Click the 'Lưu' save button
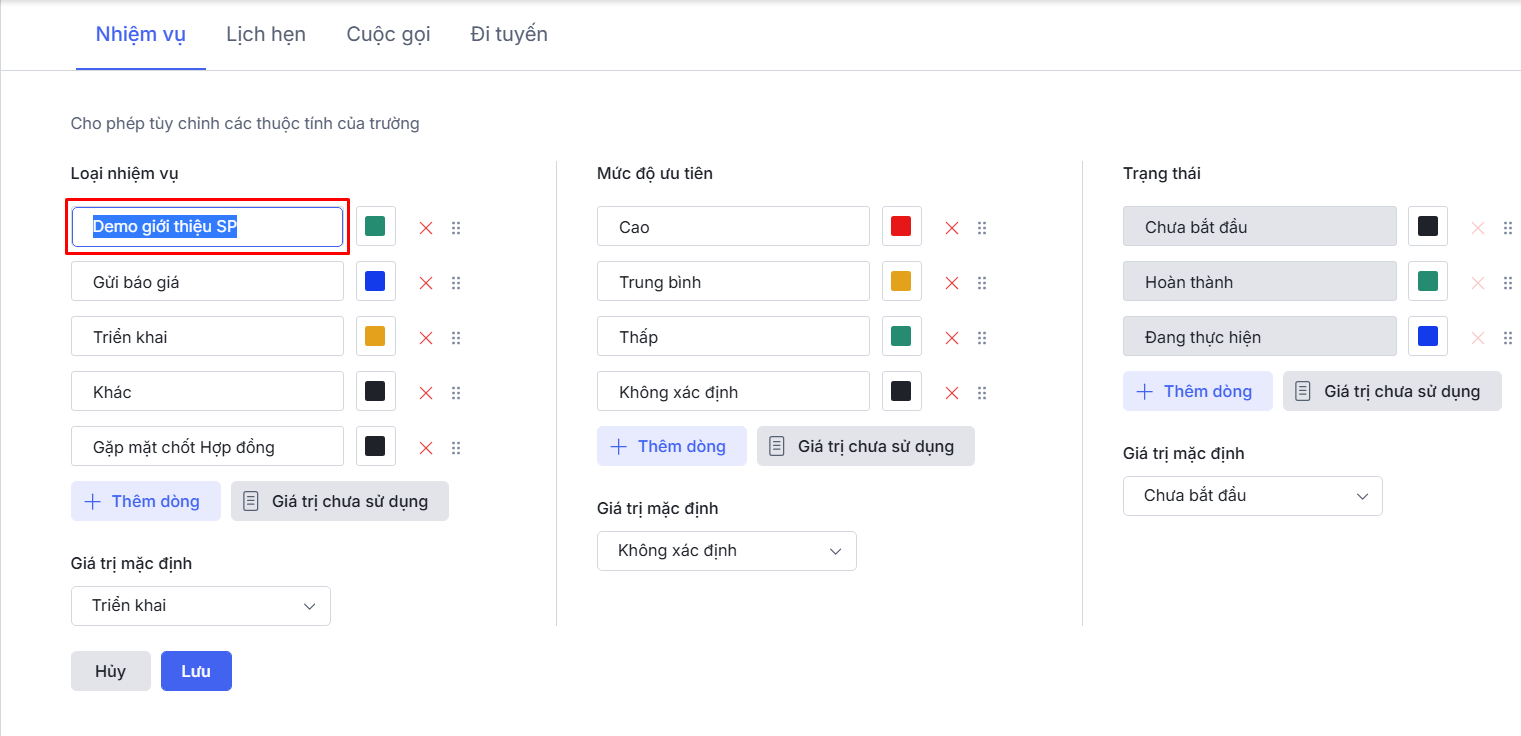 point(196,671)
